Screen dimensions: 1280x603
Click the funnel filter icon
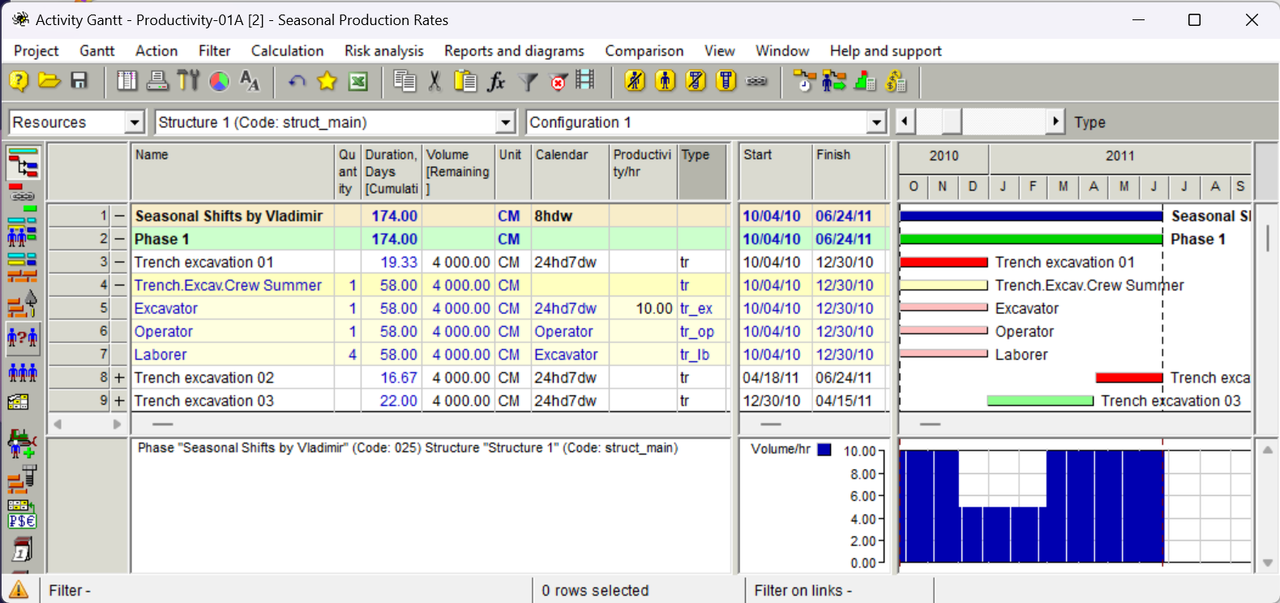click(528, 82)
